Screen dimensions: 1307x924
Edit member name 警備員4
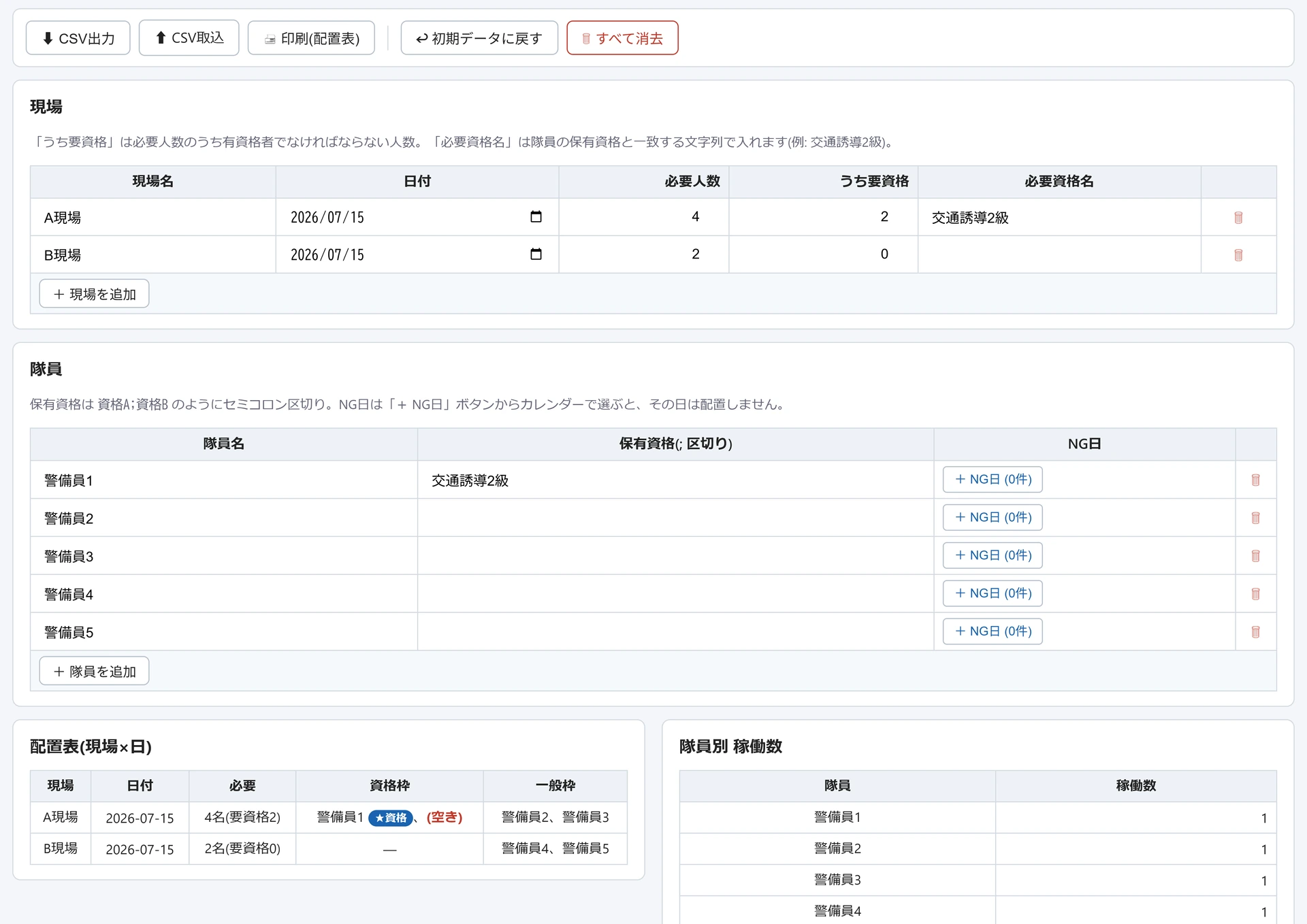224,595
